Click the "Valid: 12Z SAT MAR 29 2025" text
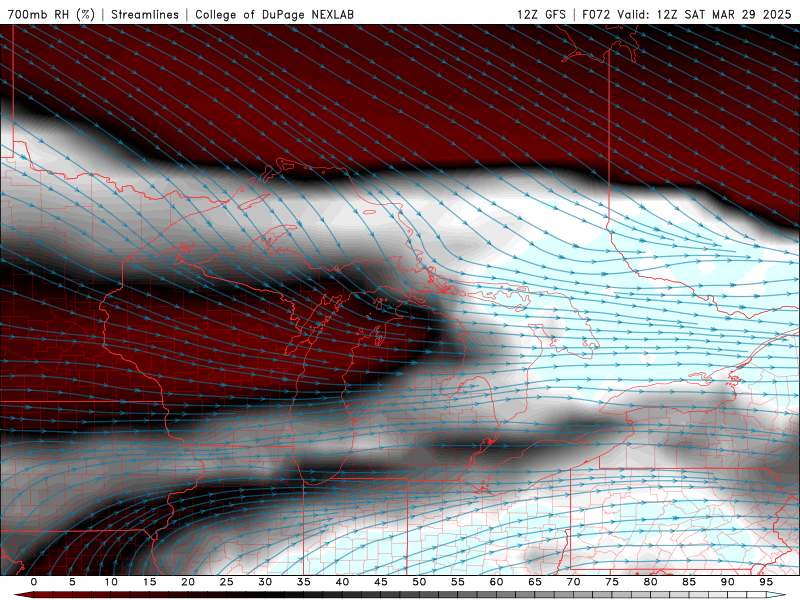 click(704, 14)
